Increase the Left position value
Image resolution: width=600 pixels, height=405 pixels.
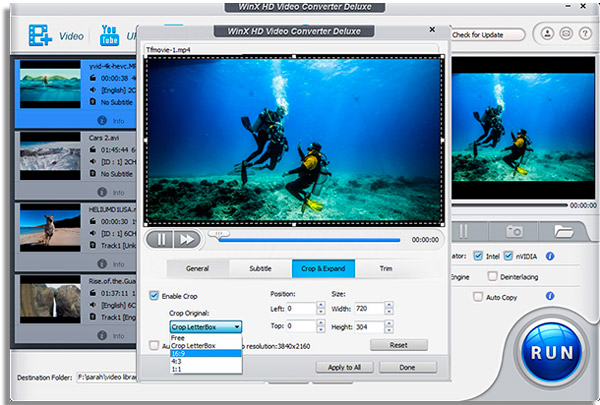click(321, 305)
